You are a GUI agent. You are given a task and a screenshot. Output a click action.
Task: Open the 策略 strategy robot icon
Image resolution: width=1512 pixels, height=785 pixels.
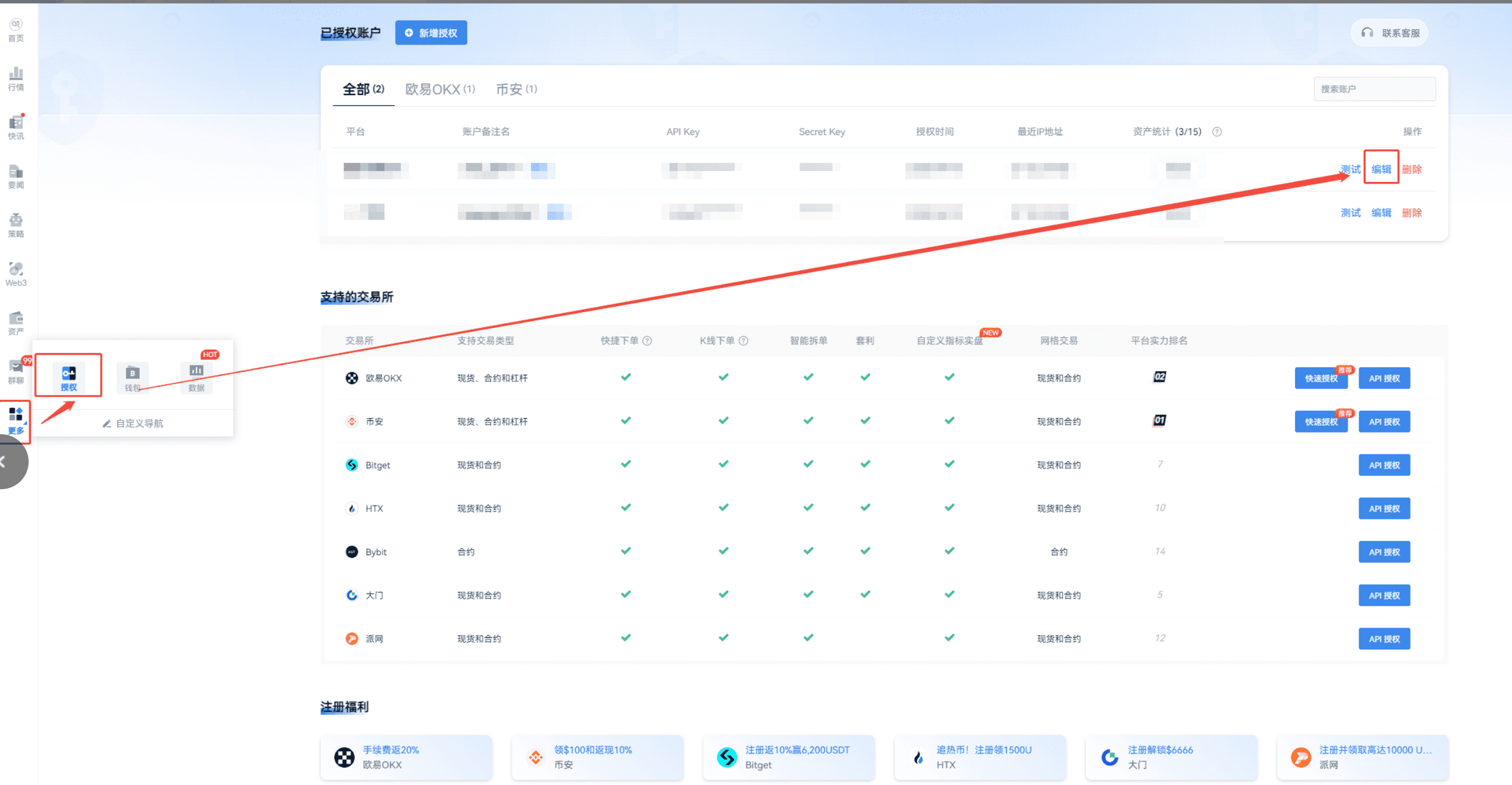pos(16,226)
